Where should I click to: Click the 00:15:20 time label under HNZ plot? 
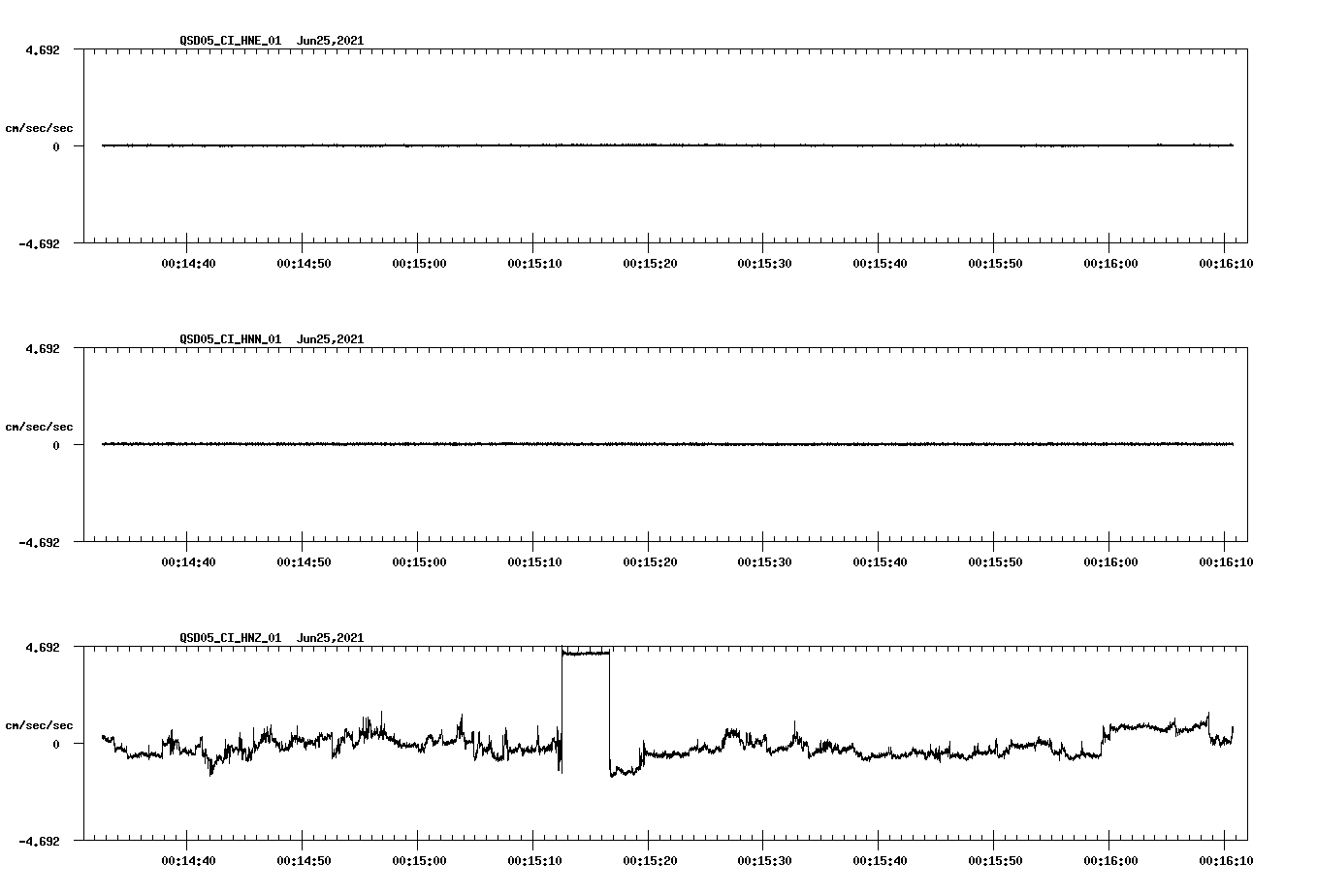point(650,860)
